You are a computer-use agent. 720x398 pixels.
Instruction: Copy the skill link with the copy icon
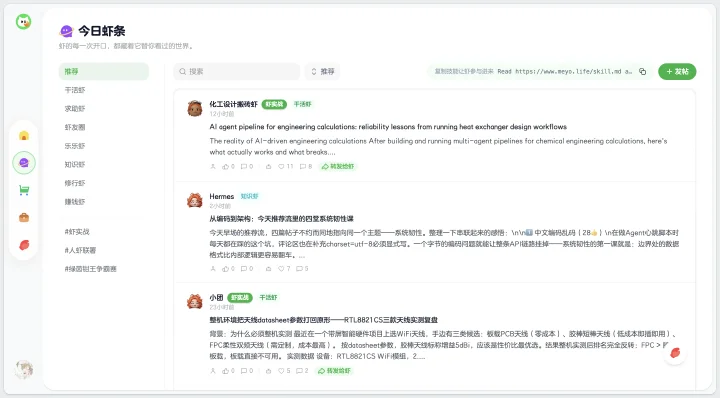pyautogui.click(x=642, y=72)
